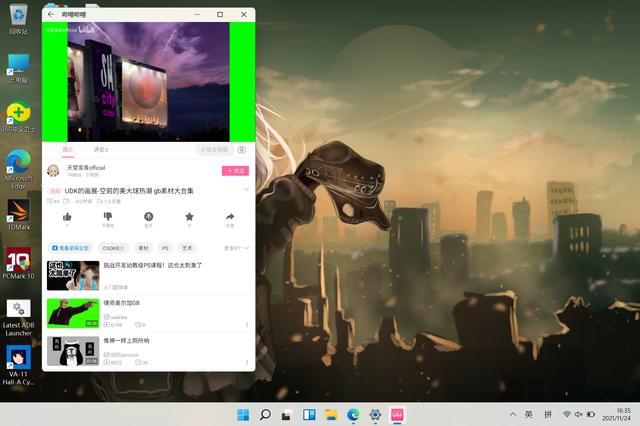Dislike the video with the thumbs-down icon

[x=108, y=216]
